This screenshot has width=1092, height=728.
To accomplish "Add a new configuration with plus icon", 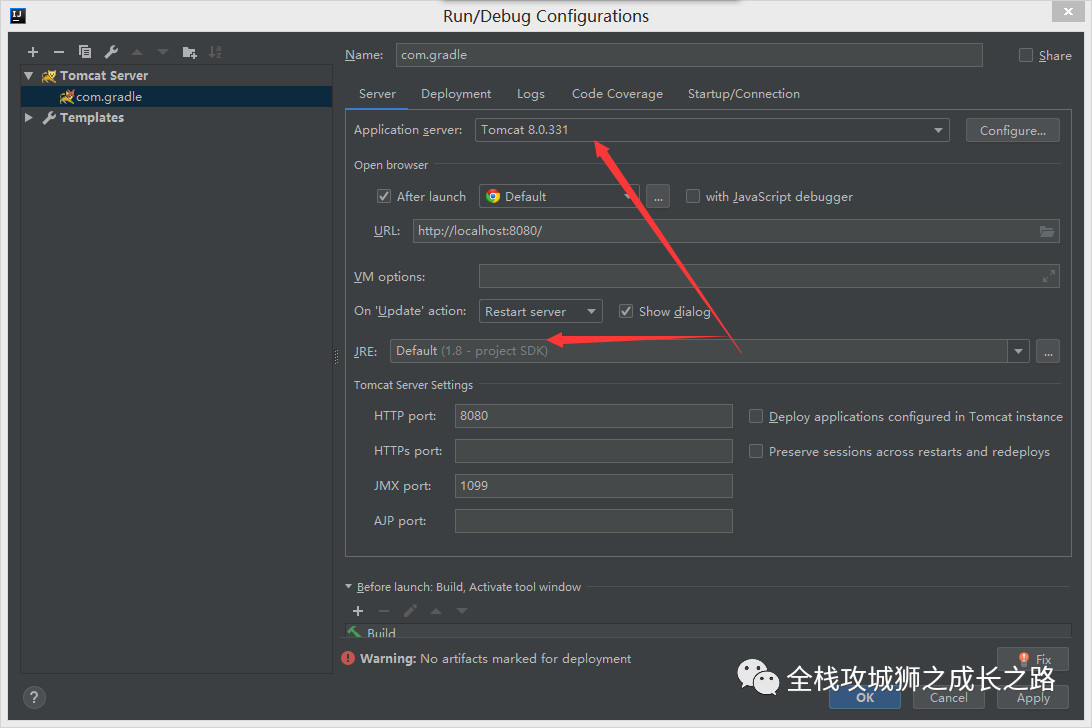I will [x=33, y=52].
